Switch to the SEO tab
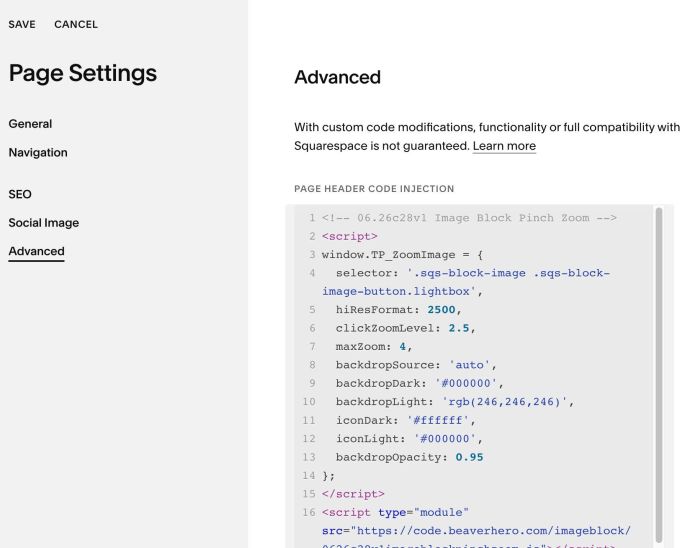Viewport: 700px width, 548px height. click(x=20, y=194)
